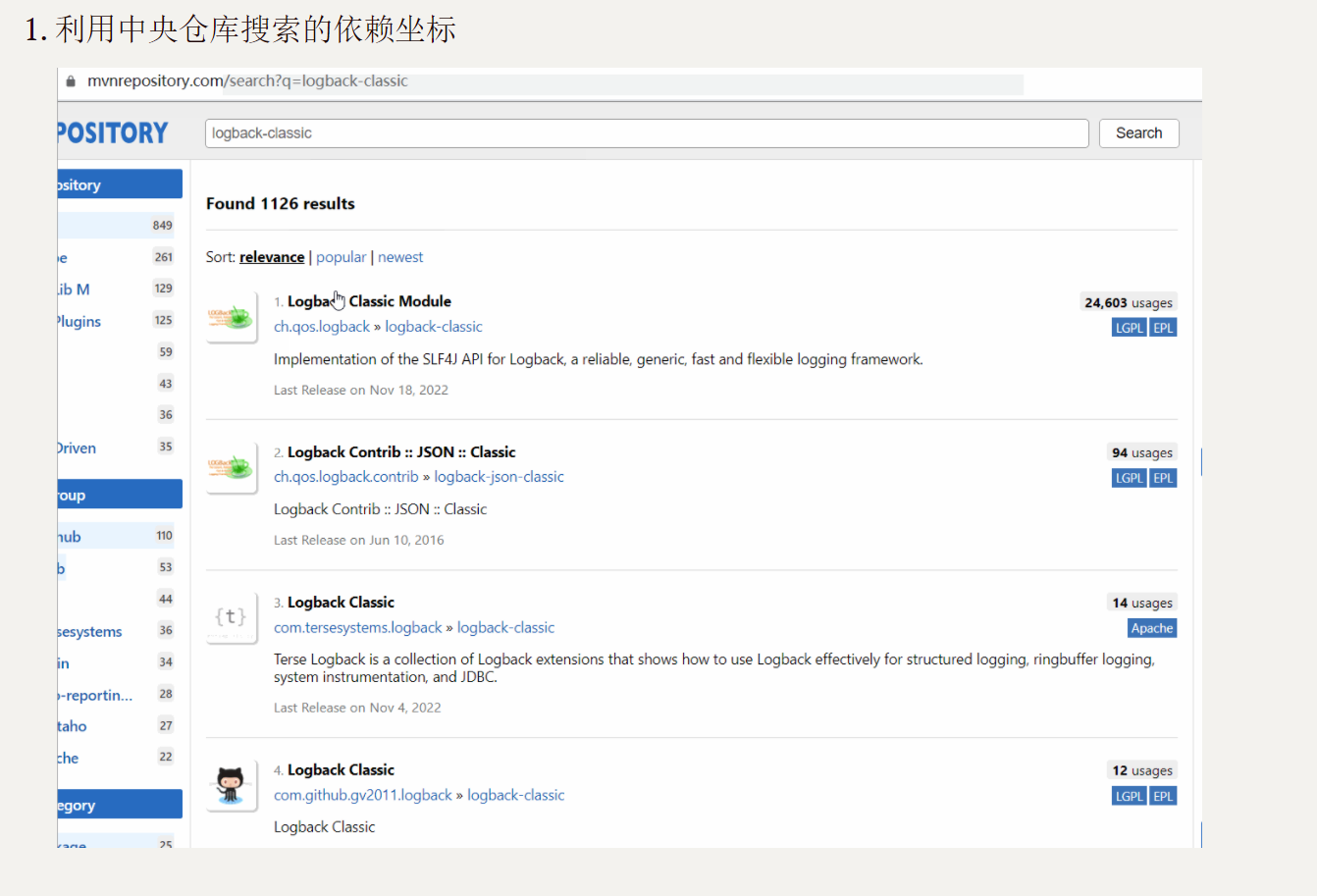Open com.github.gv2011.logback group link
Screen dimensions: 1317x896
click(363, 795)
